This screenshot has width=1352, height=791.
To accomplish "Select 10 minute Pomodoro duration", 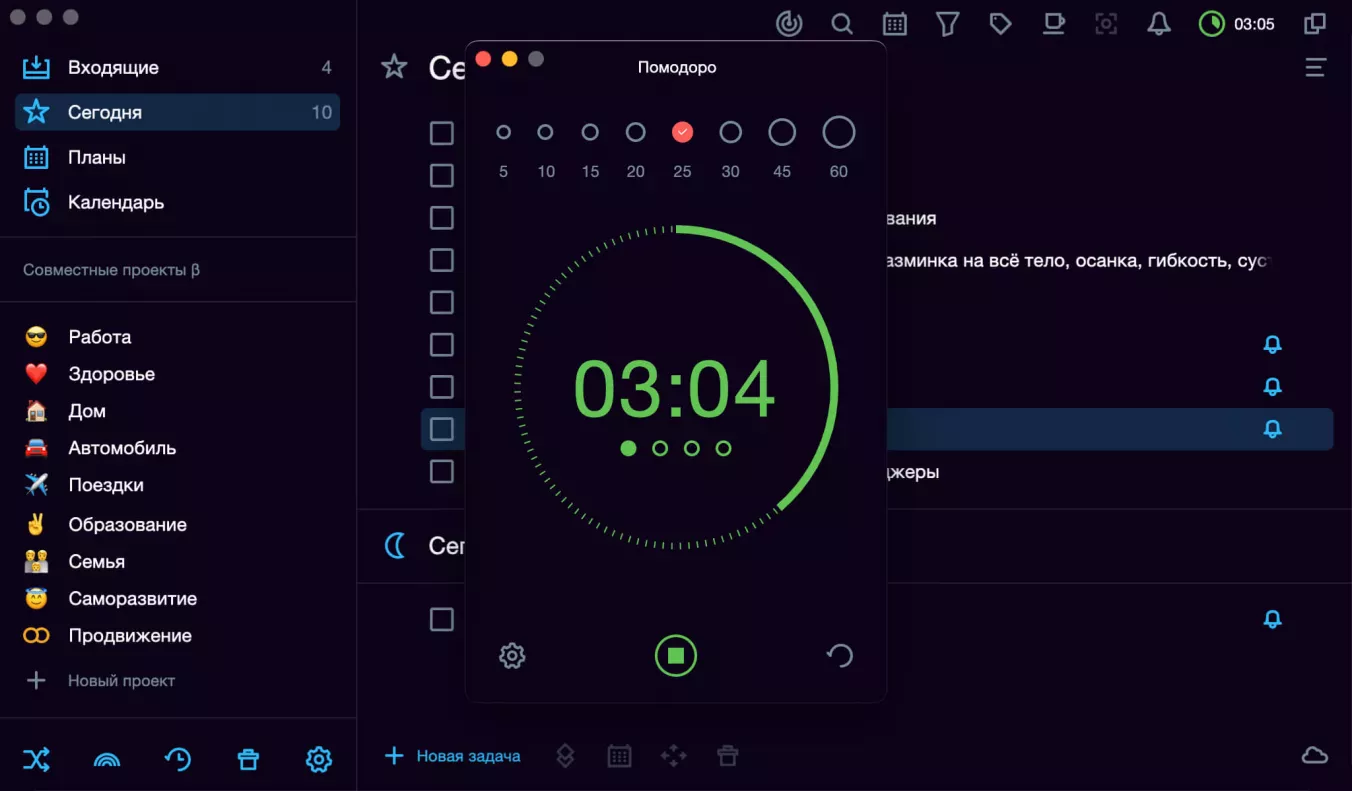I will (545, 132).
